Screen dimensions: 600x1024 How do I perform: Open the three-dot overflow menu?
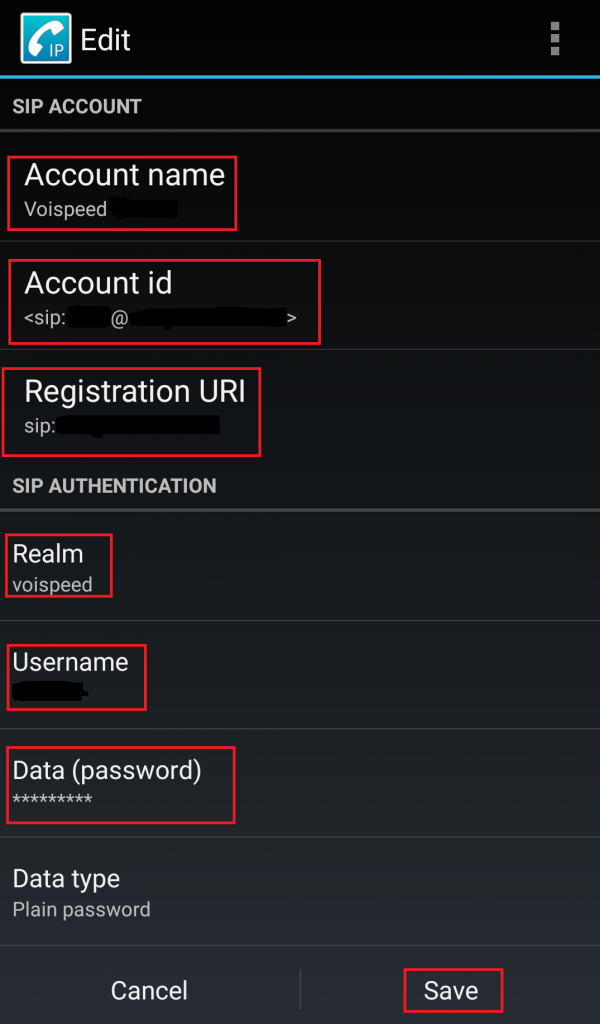point(555,39)
